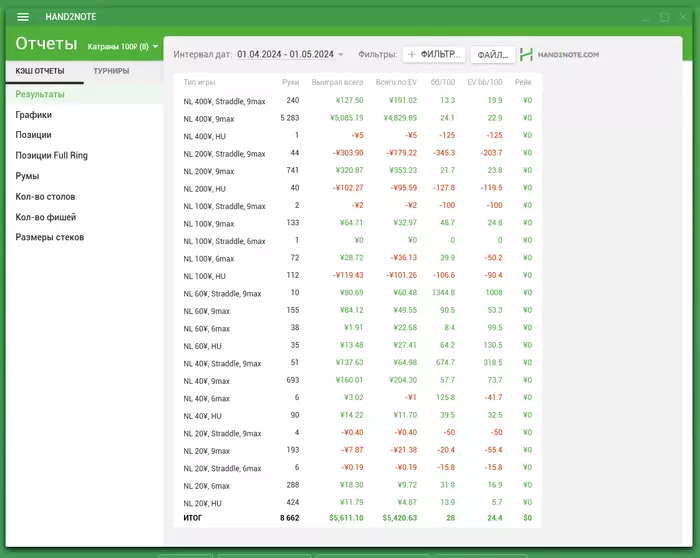Open the Результаты report

tap(84, 94)
